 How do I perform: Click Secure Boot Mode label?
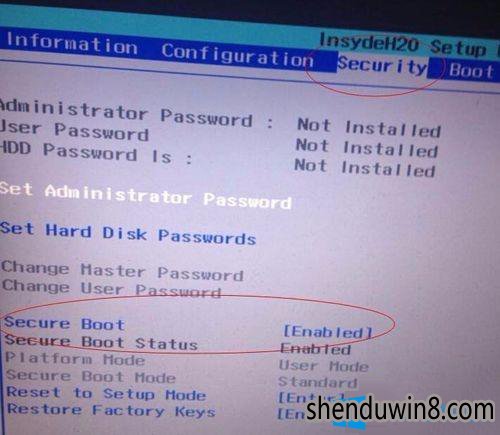tap(91, 376)
